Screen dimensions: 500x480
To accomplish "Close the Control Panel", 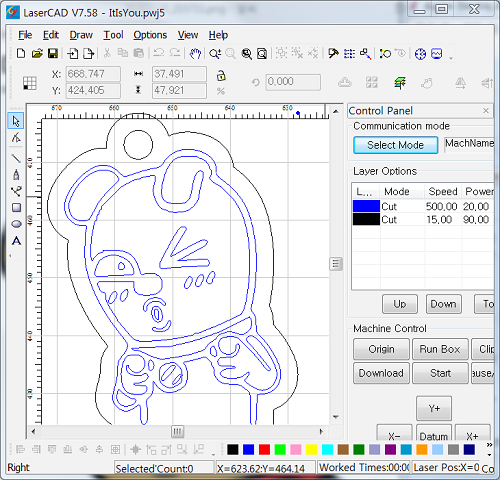I will tap(486, 111).
